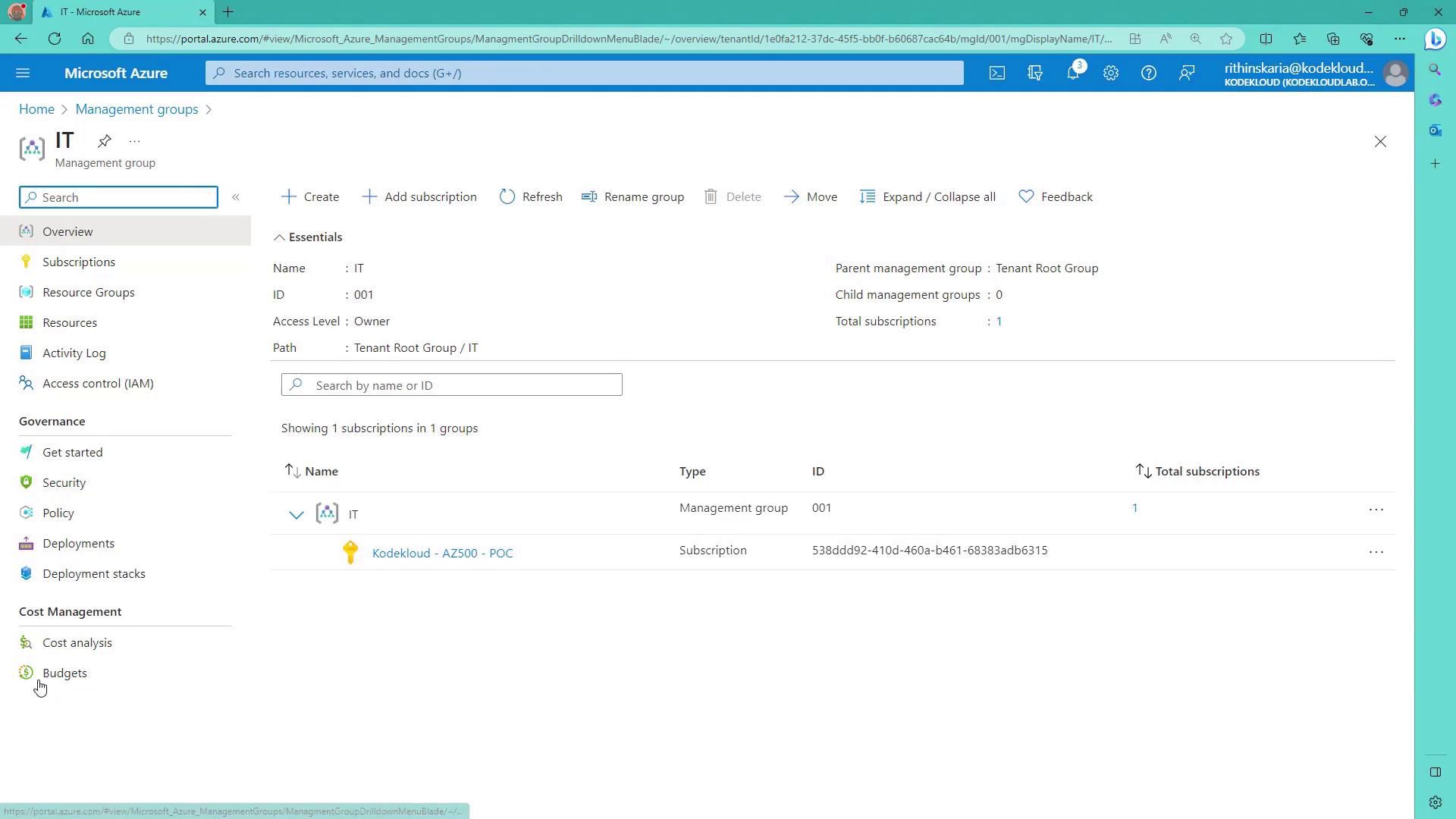
Task: Collapse the left sidebar menu
Action: 236,197
